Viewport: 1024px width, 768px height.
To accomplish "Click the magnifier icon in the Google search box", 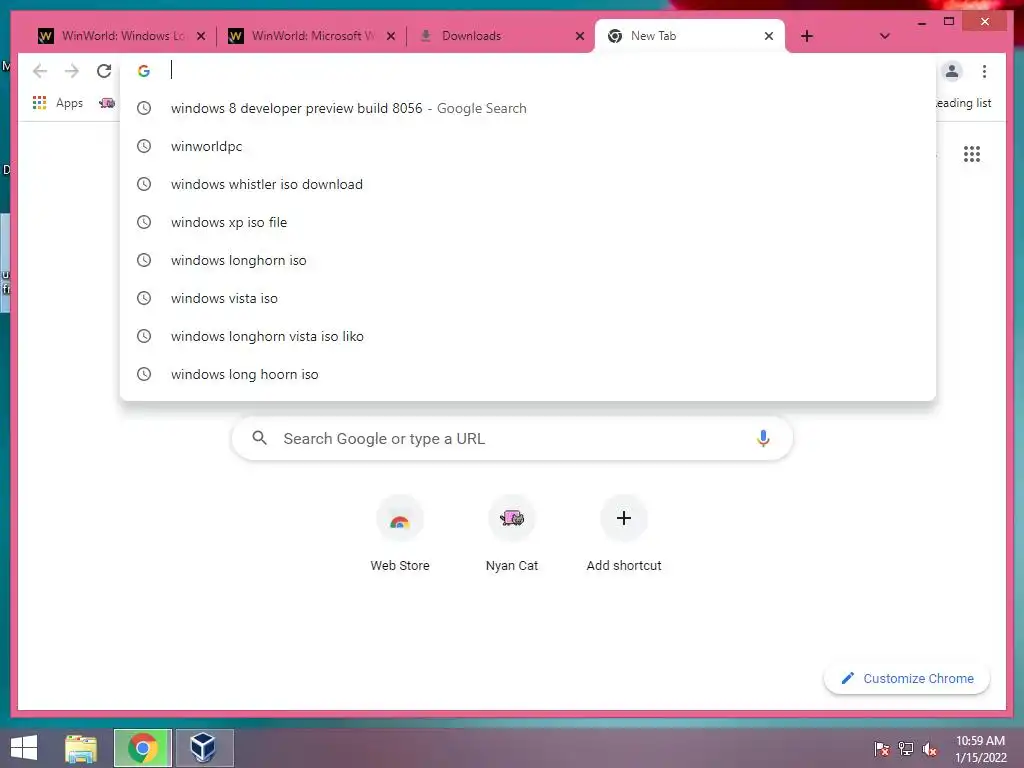I will click(x=259, y=438).
